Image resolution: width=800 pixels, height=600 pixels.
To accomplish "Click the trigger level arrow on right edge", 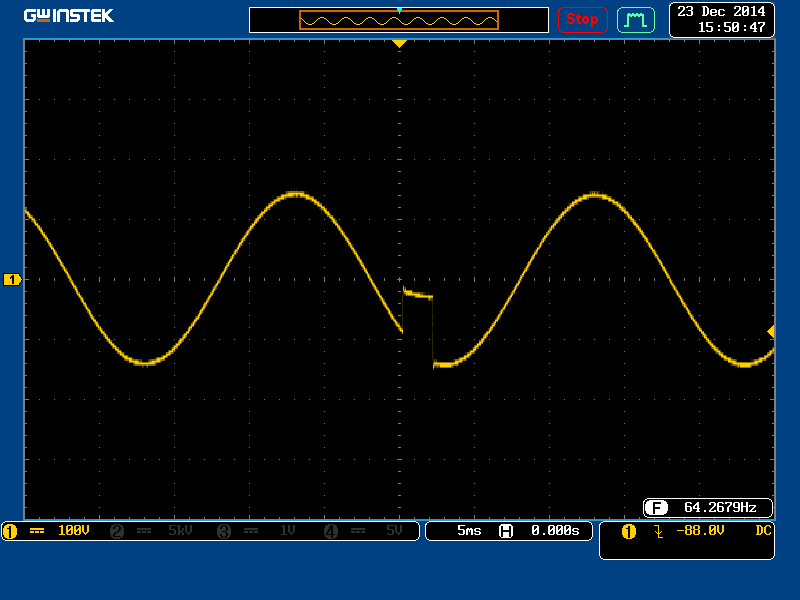I will point(771,331).
